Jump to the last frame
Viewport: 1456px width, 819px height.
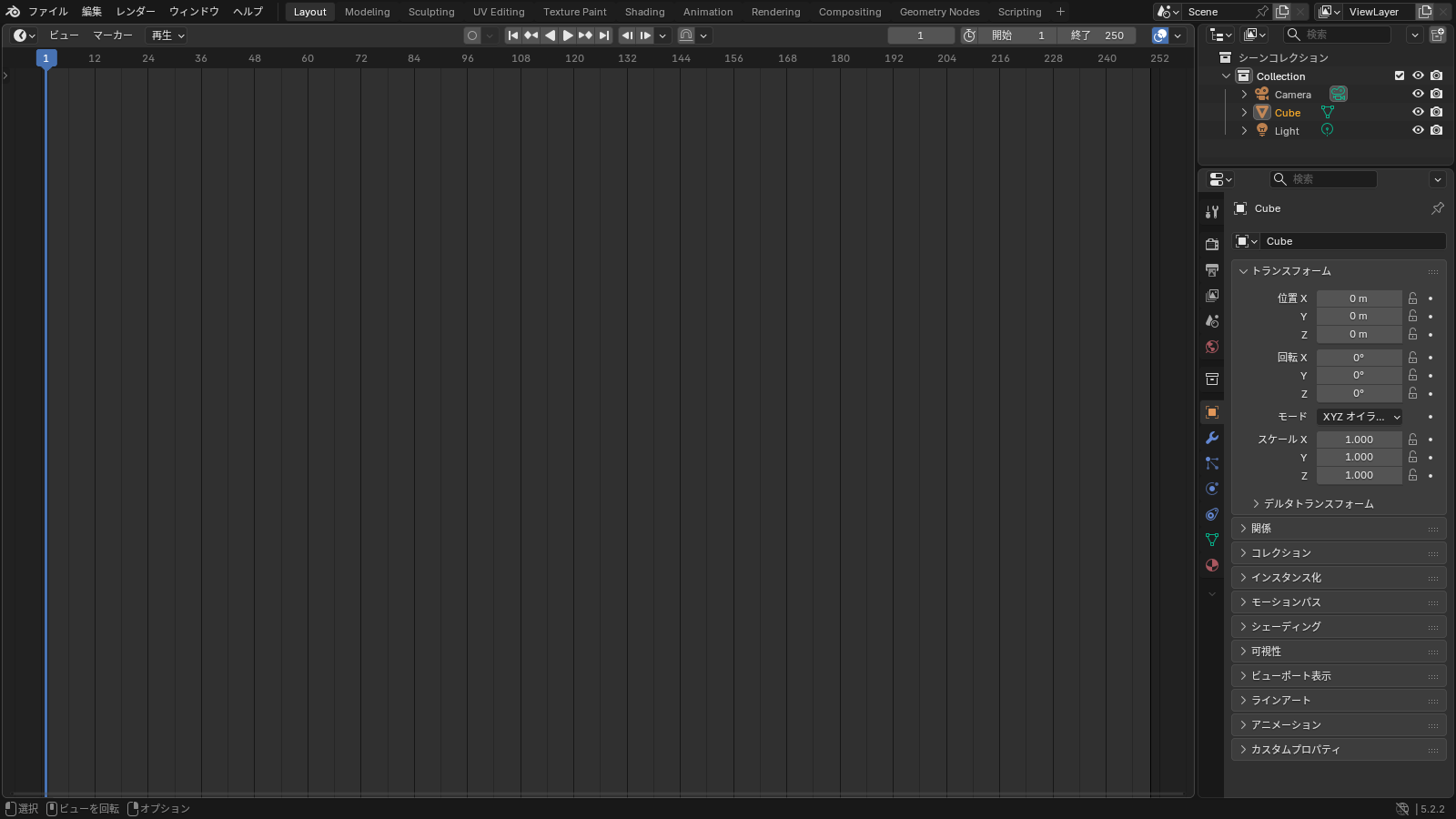click(604, 35)
